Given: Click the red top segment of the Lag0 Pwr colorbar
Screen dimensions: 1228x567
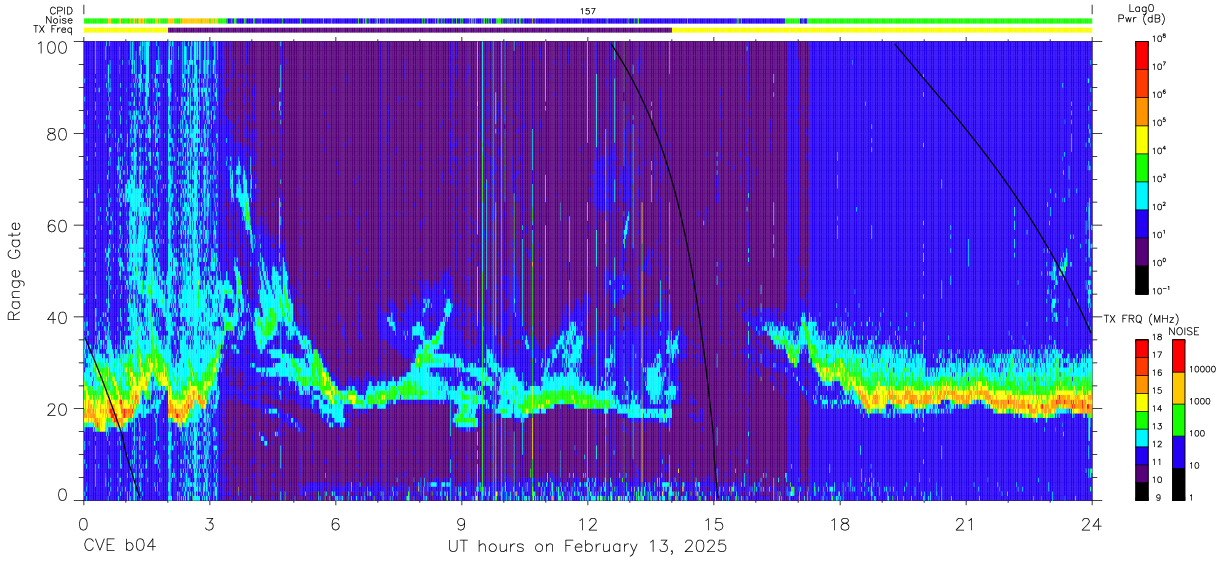Looking at the screenshot, I should (1142, 54).
